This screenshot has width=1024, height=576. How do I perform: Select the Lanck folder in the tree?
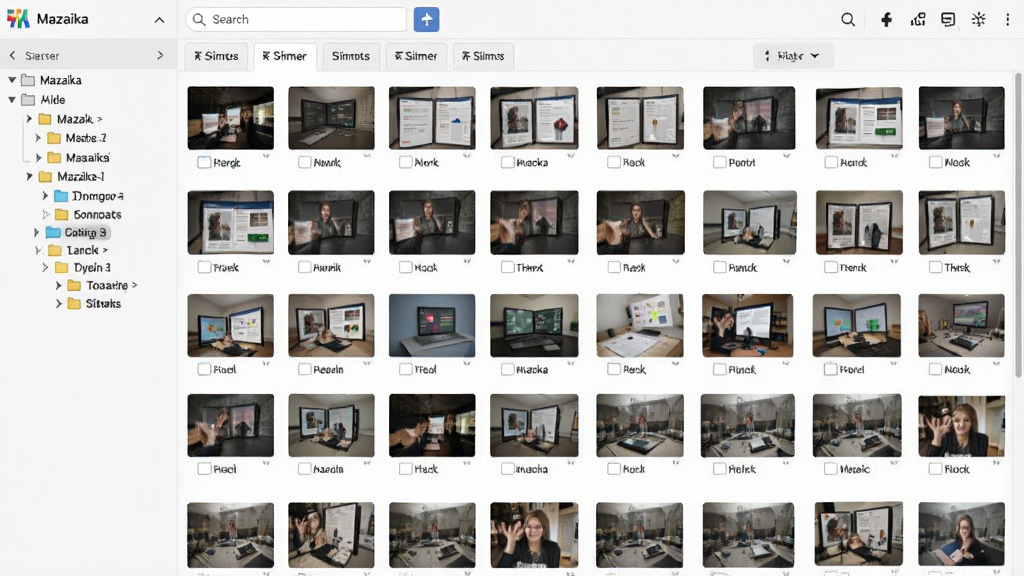point(82,250)
